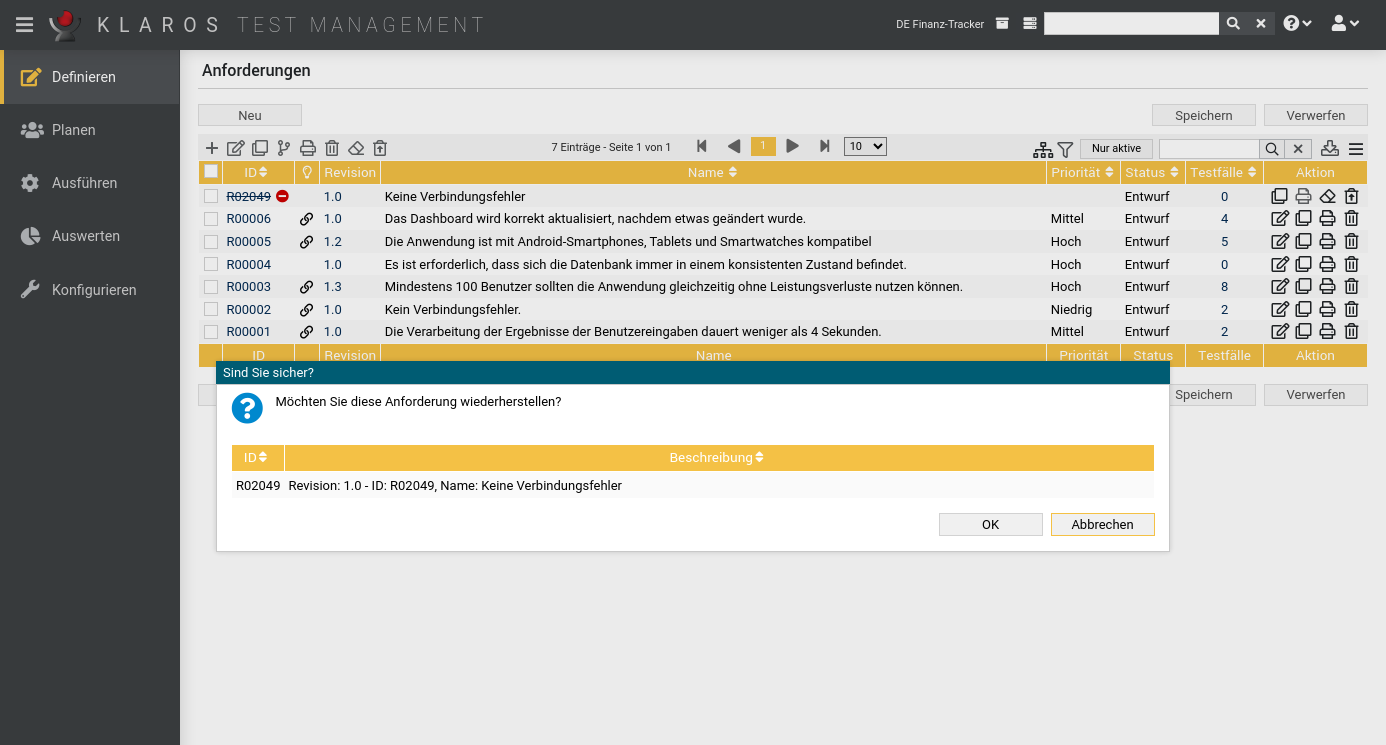Open the Planen section in sidebar
The height and width of the screenshot is (745, 1386).
pyautogui.click(x=90, y=130)
